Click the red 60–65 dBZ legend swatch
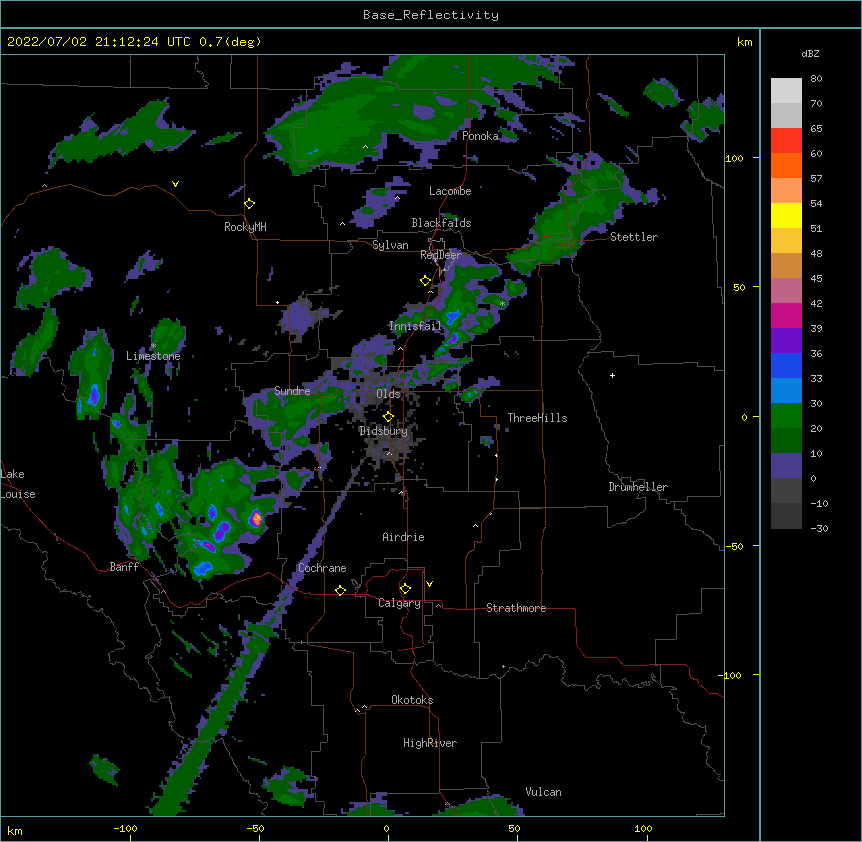Screen dimensions: 862x842 point(786,141)
